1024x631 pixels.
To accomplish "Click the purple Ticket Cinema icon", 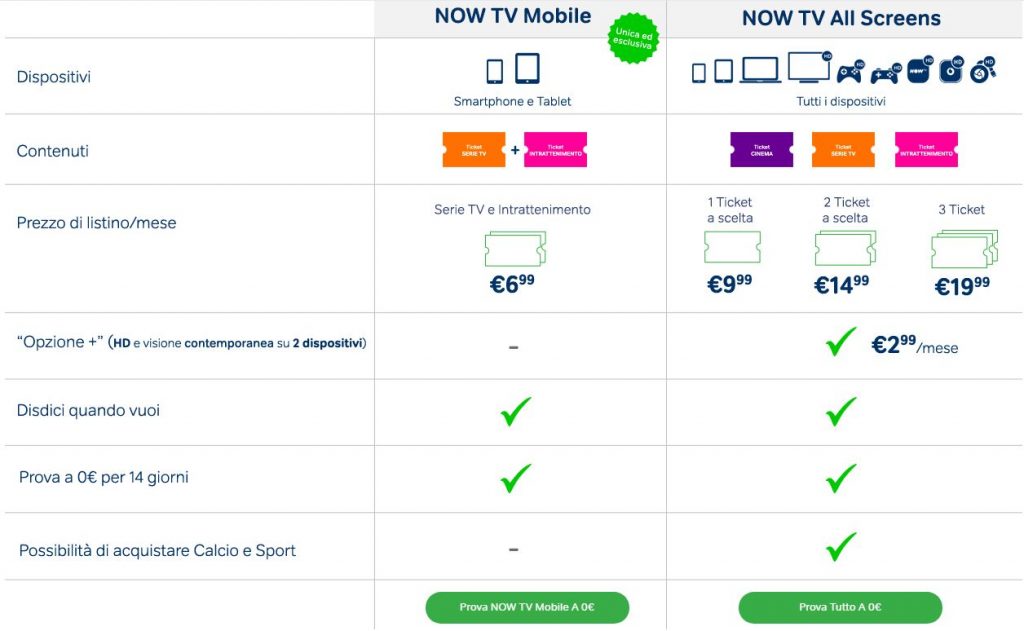I will [761, 150].
